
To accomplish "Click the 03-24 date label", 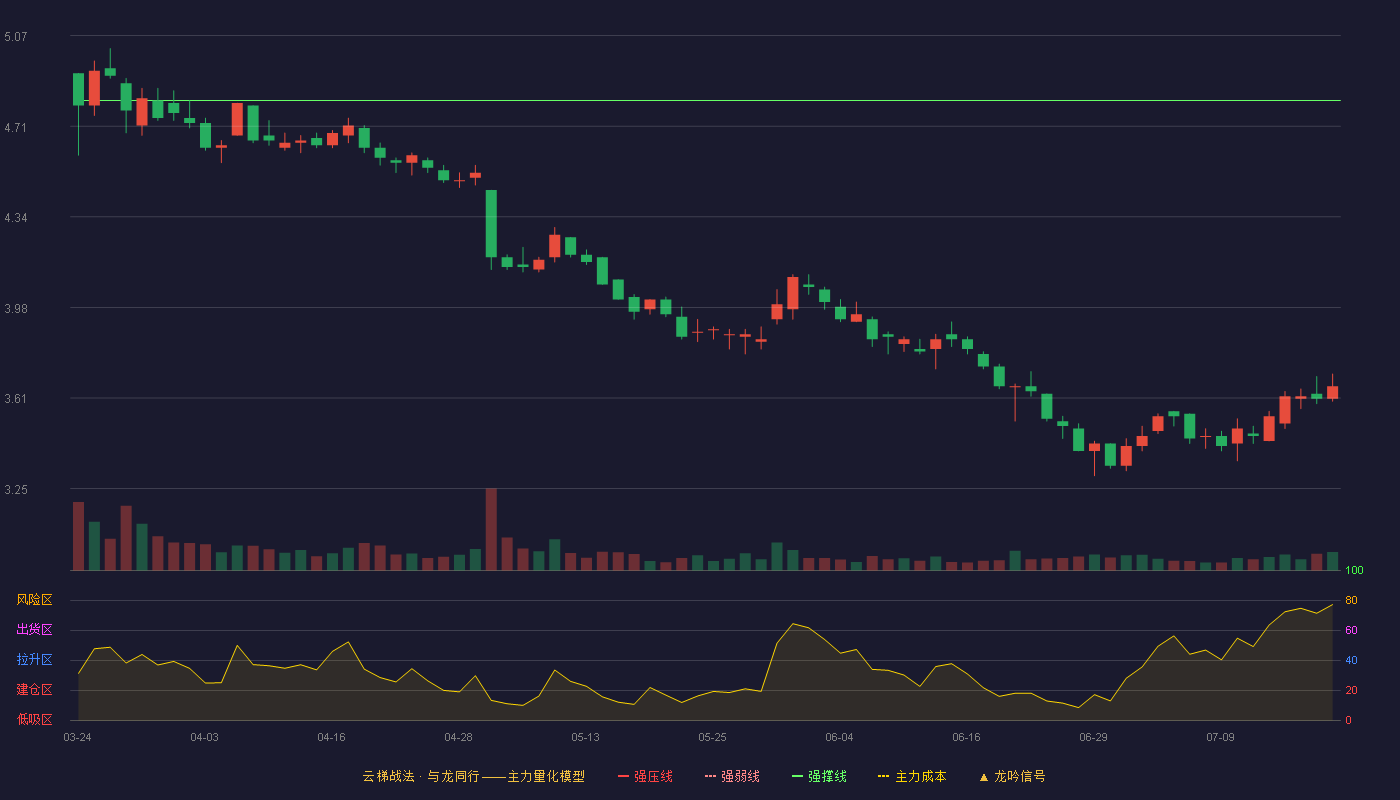I will click(77, 737).
